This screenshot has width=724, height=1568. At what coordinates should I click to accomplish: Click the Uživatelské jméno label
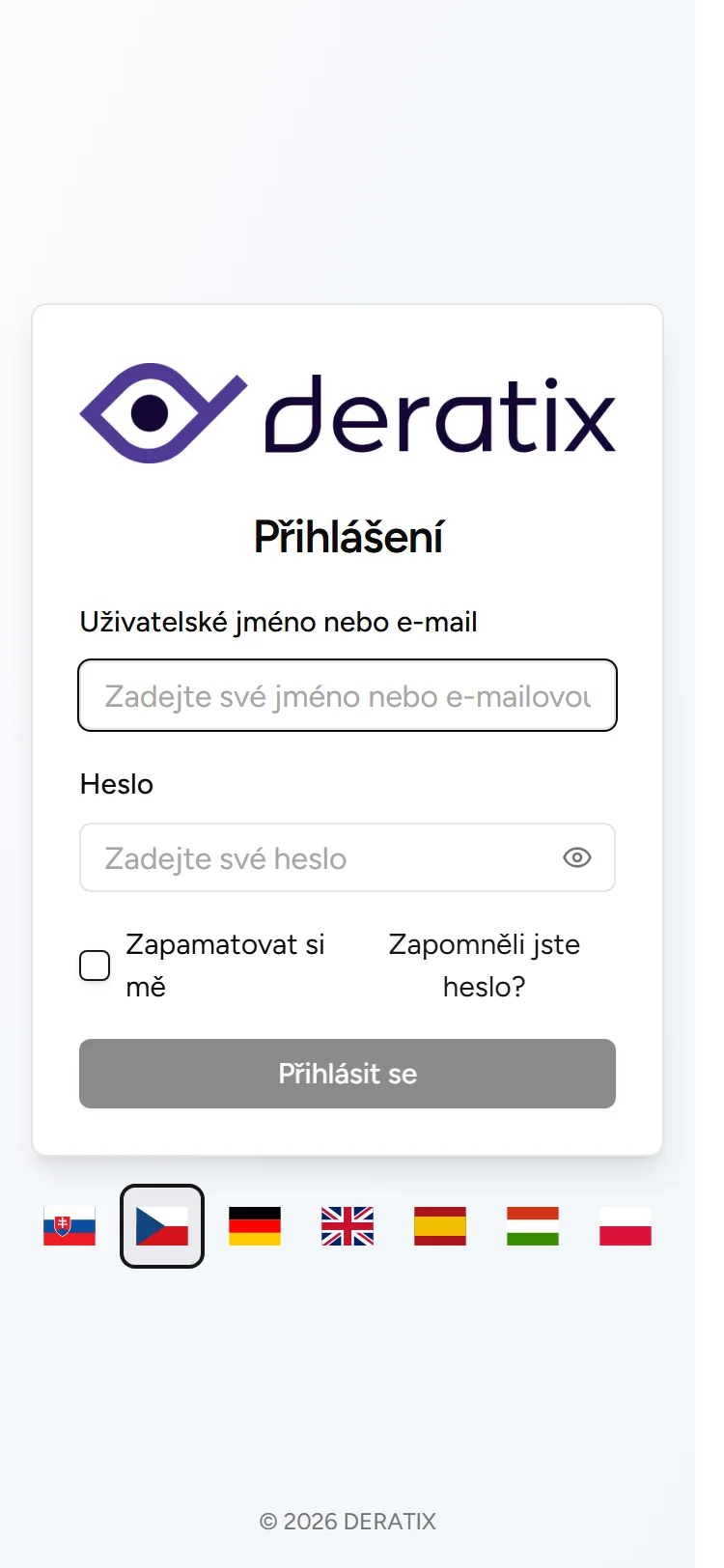(x=279, y=622)
